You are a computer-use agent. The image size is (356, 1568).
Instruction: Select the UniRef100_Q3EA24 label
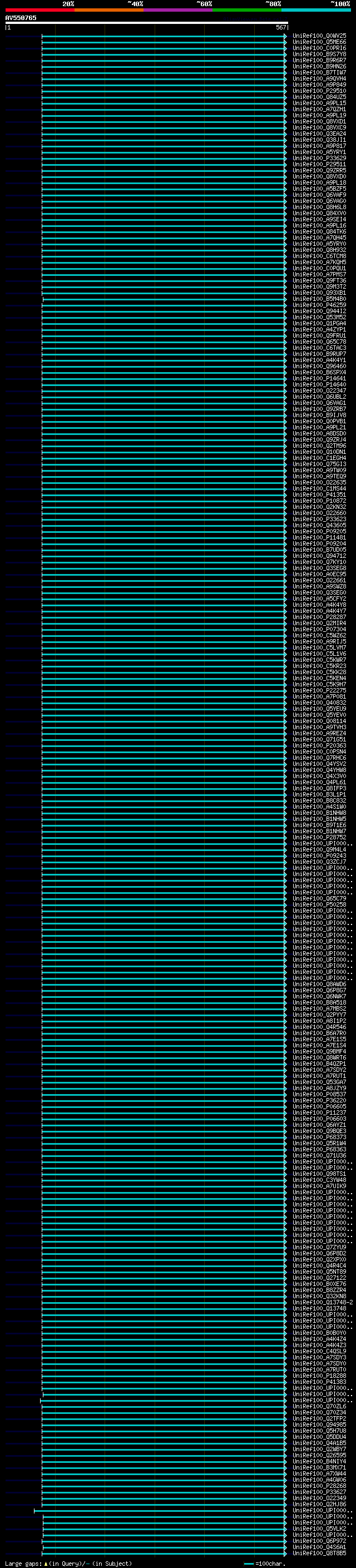click(319, 134)
